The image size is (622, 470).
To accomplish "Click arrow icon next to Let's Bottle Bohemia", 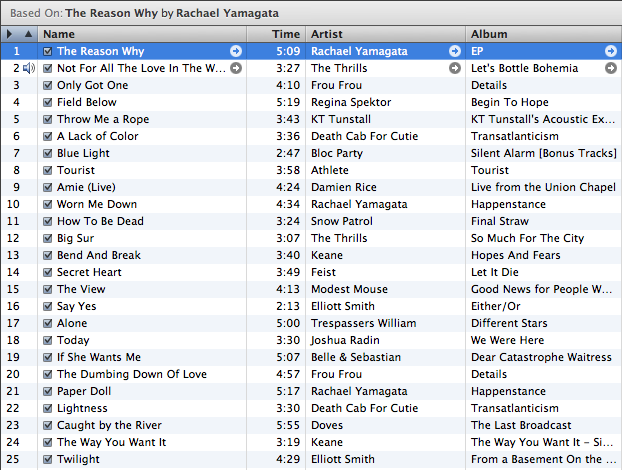I will (x=611, y=68).
